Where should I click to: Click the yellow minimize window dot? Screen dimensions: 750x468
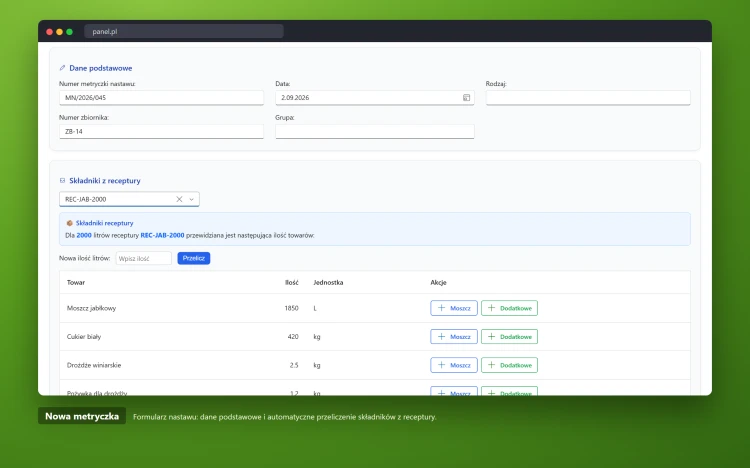pos(59,32)
